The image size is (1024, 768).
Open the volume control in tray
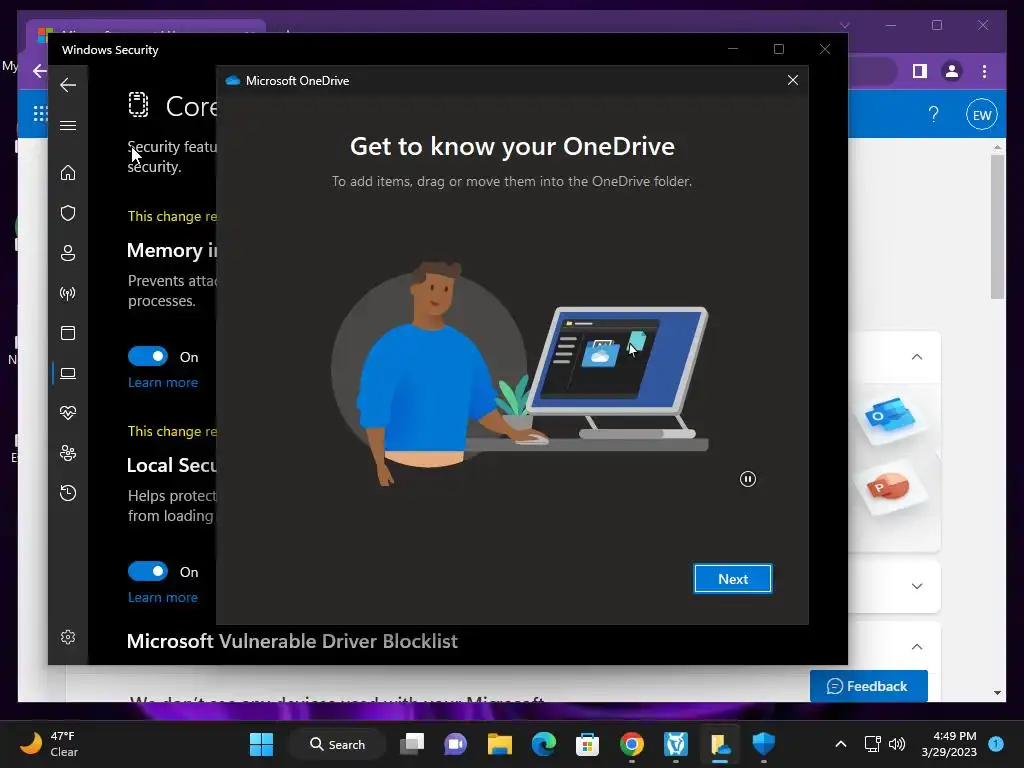[897, 744]
